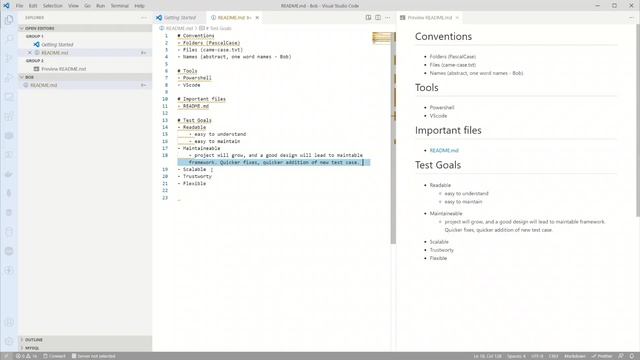Select README.md under BOB folder

[x=85, y=85]
